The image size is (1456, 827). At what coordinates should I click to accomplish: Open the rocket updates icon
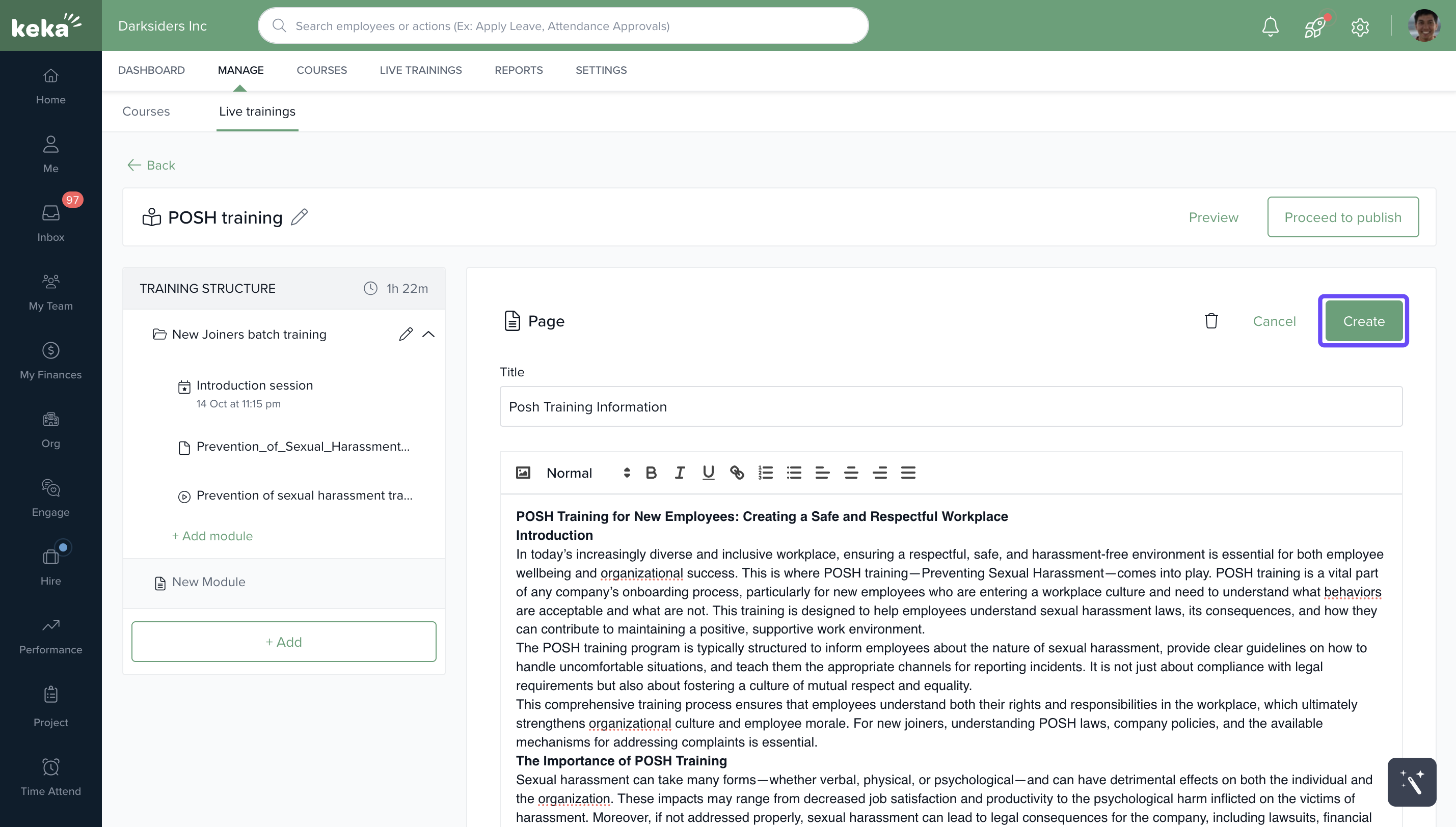click(1314, 26)
